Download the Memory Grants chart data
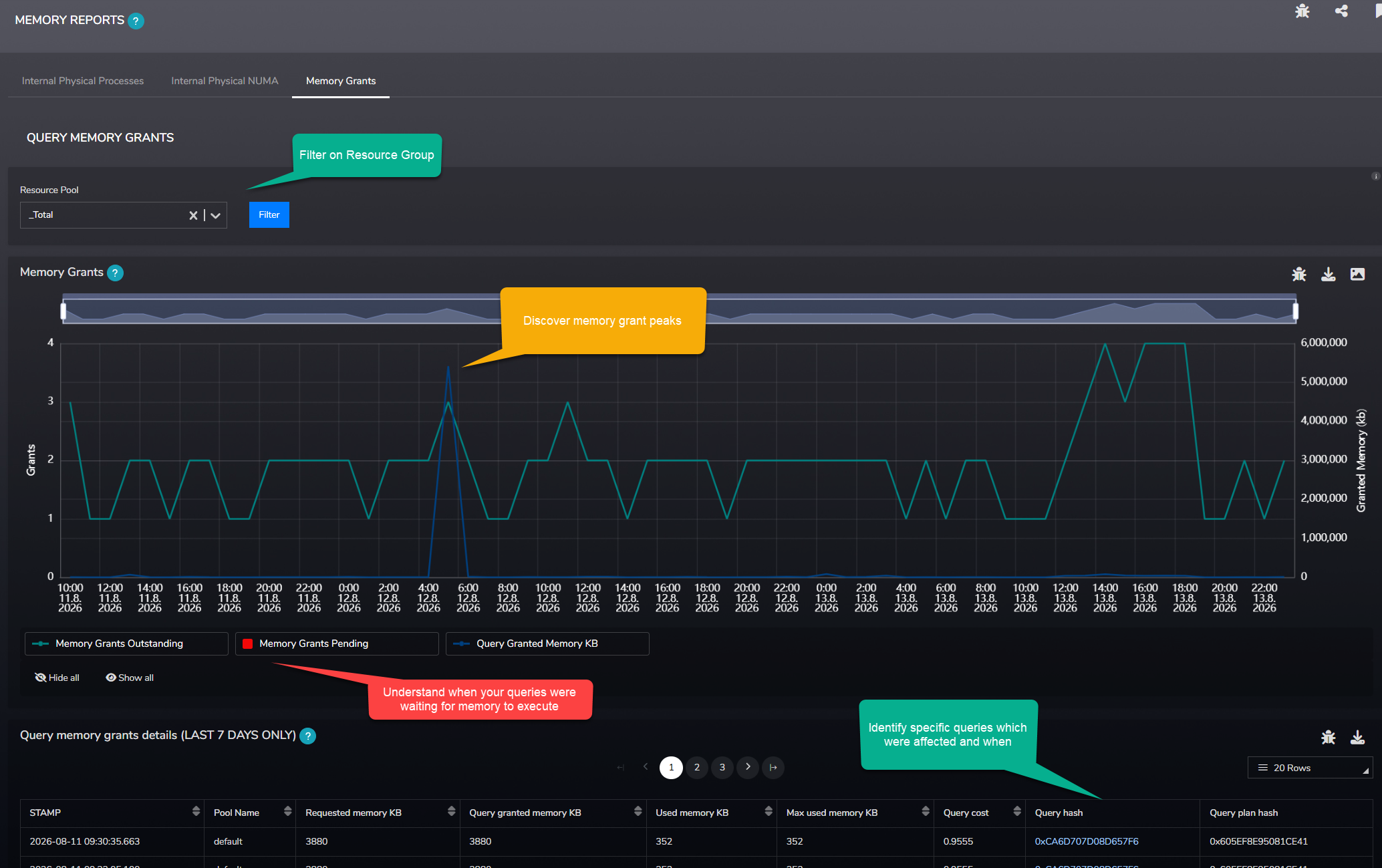Image resolution: width=1382 pixels, height=868 pixels. point(1329,274)
